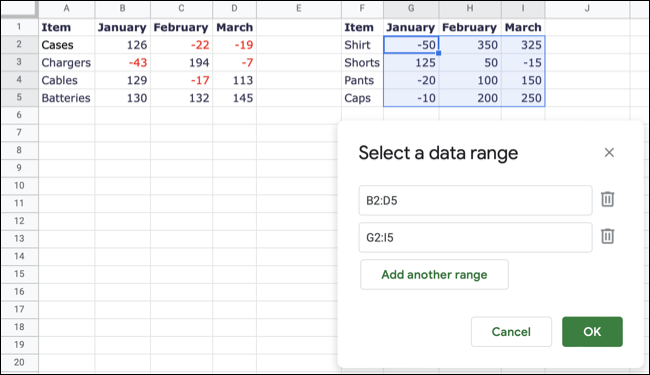650x375 pixels.
Task: Close the Select a data range dialog
Action: pyautogui.click(x=609, y=152)
